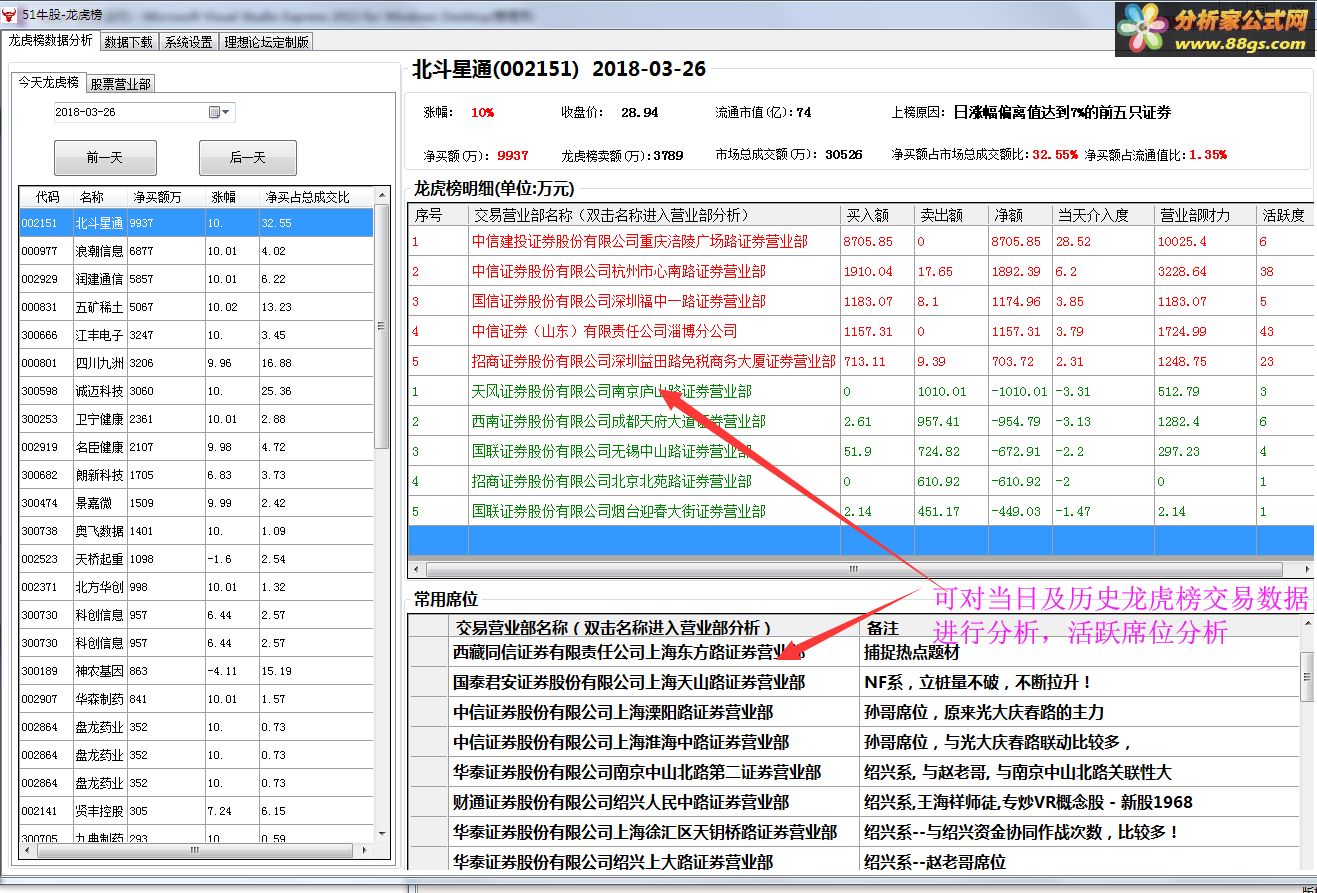Select 朗新科技 row in stock list
1317x893 pixels.
[x=196, y=475]
